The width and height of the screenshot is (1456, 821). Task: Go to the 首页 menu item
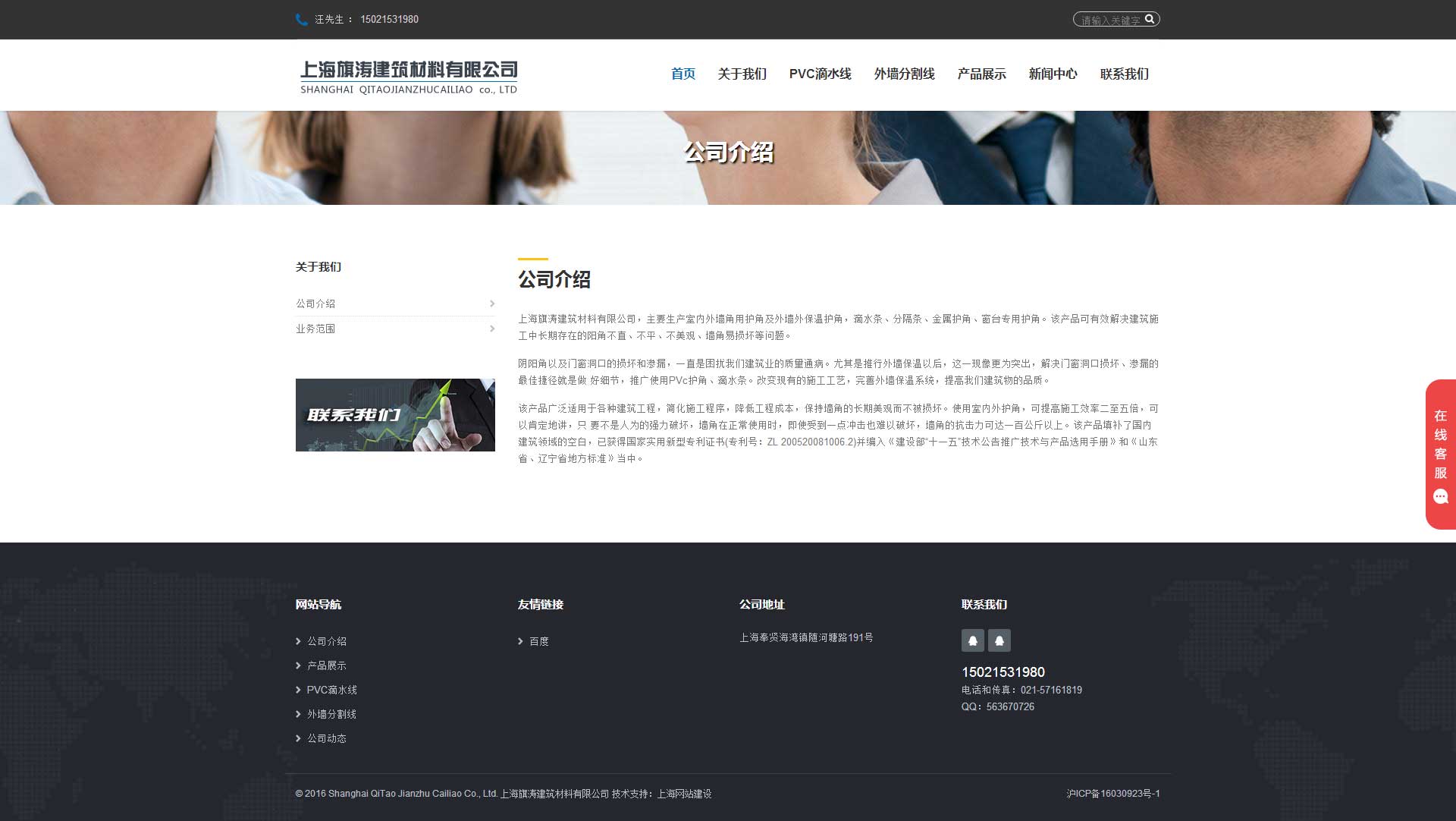coord(683,74)
